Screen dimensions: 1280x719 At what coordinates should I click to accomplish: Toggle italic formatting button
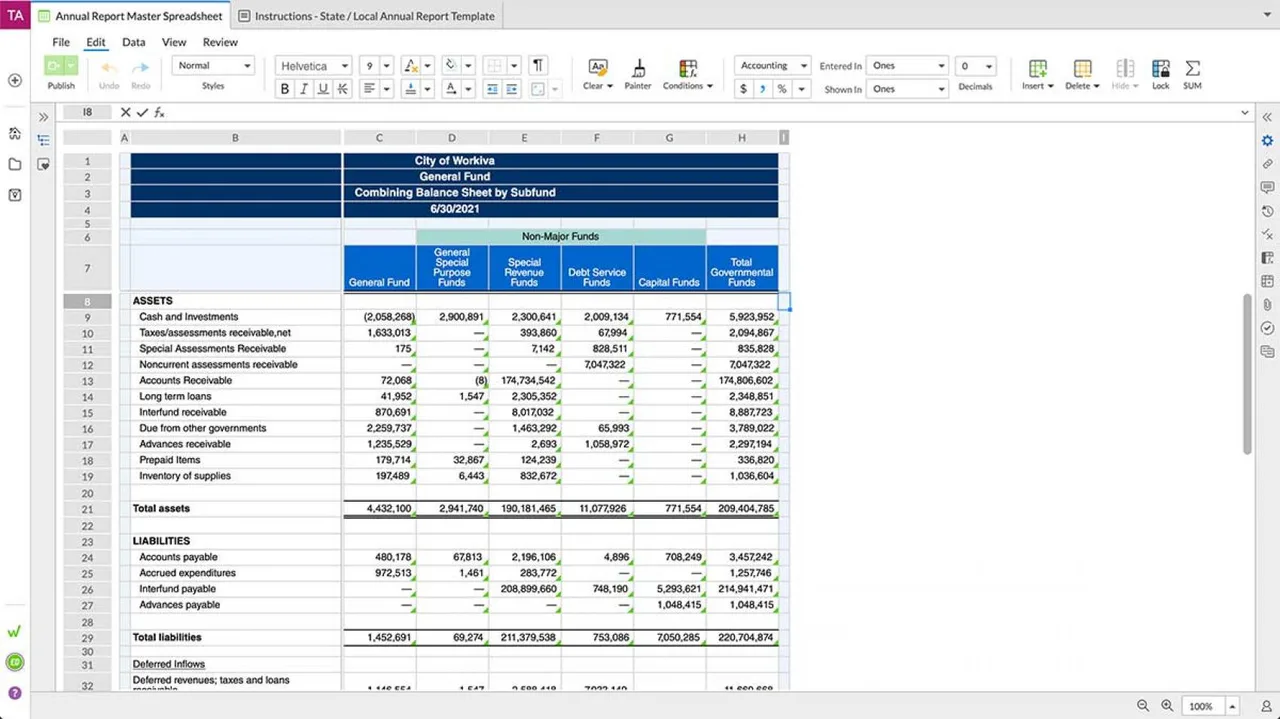[x=304, y=89]
